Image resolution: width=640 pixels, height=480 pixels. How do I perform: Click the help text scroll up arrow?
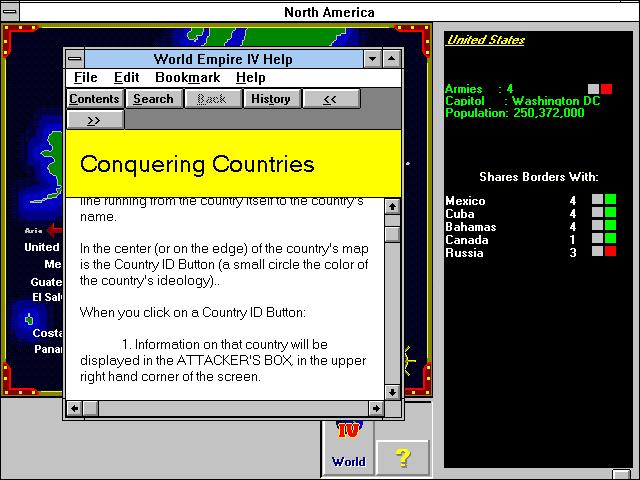click(392, 207)
